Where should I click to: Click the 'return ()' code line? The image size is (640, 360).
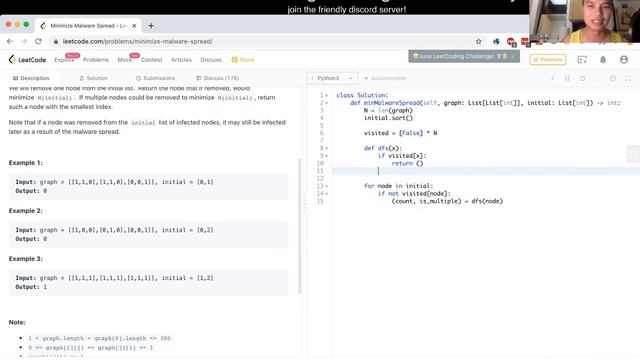point(407,163)
